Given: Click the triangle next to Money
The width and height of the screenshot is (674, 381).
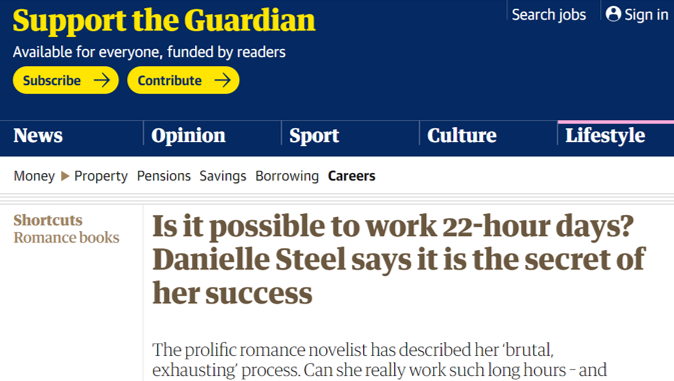Looking at the screenshot, I should click(x=65, y=176).
